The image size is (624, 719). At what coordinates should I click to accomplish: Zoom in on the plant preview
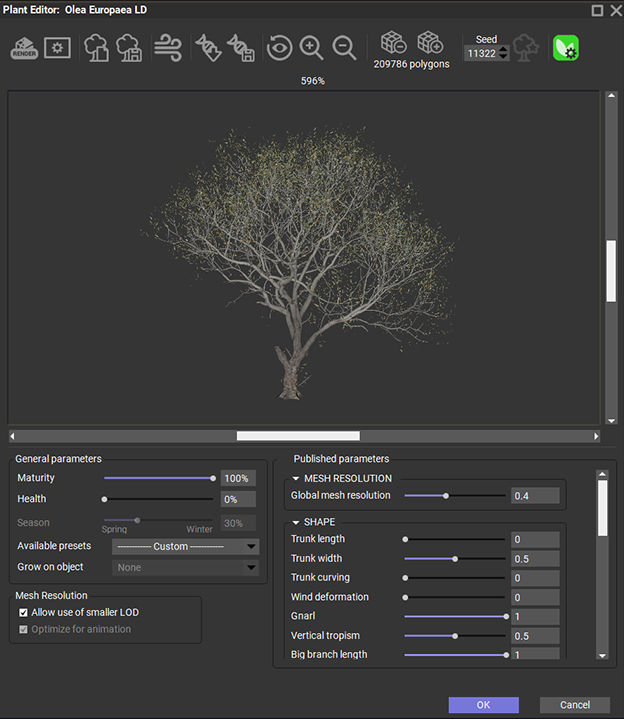point(311,48)
